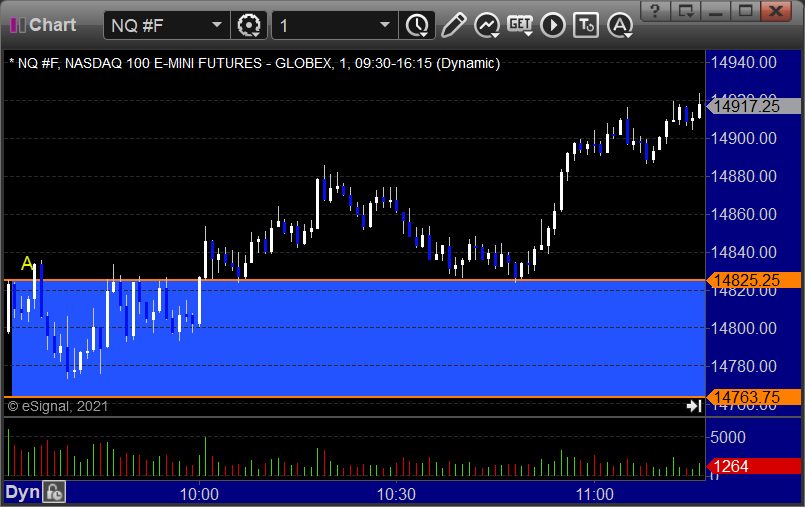This screenshot has width=805, height=507.
Task: Open the help question mark button
Action: pyautogui.click(x=655, y=11)
